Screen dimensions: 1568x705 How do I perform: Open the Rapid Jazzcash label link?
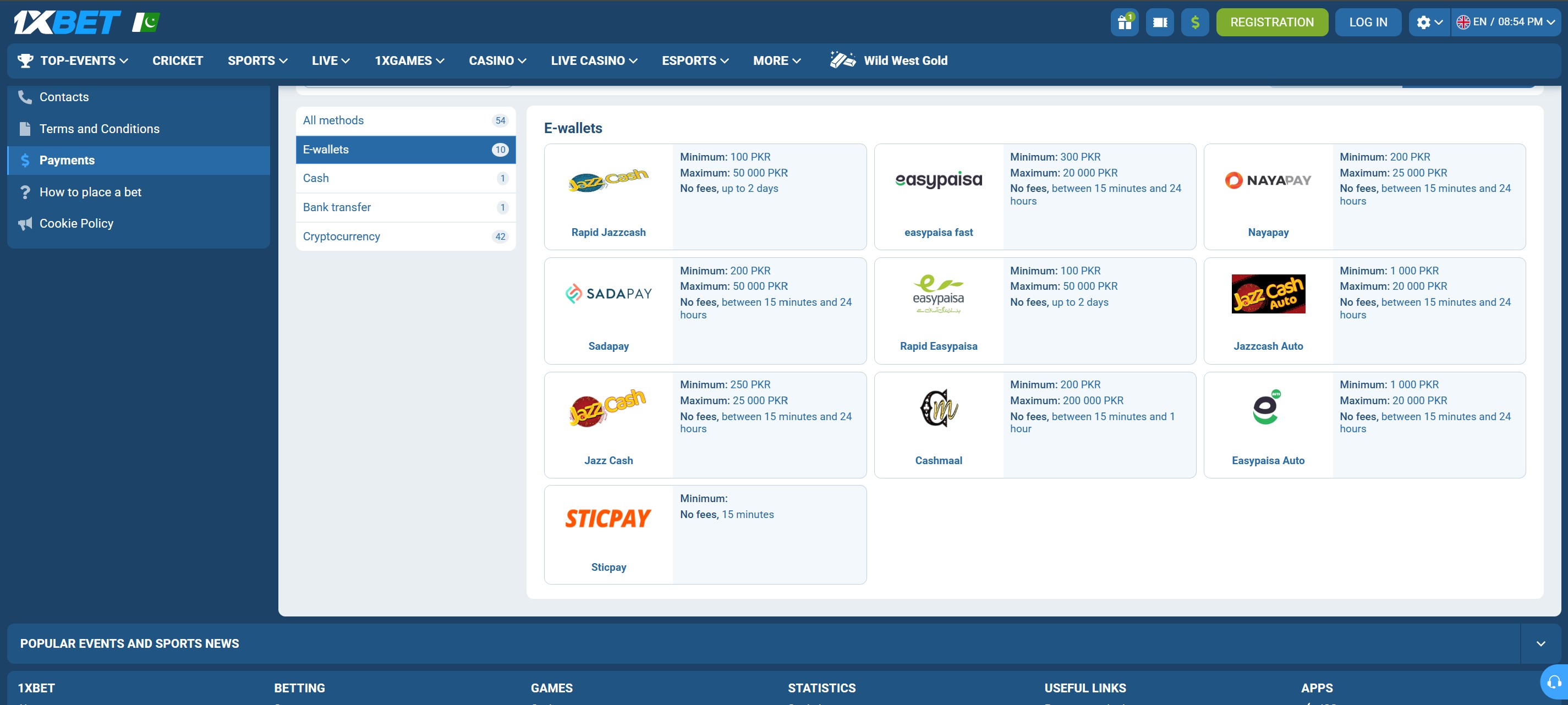tap(608, 233)
